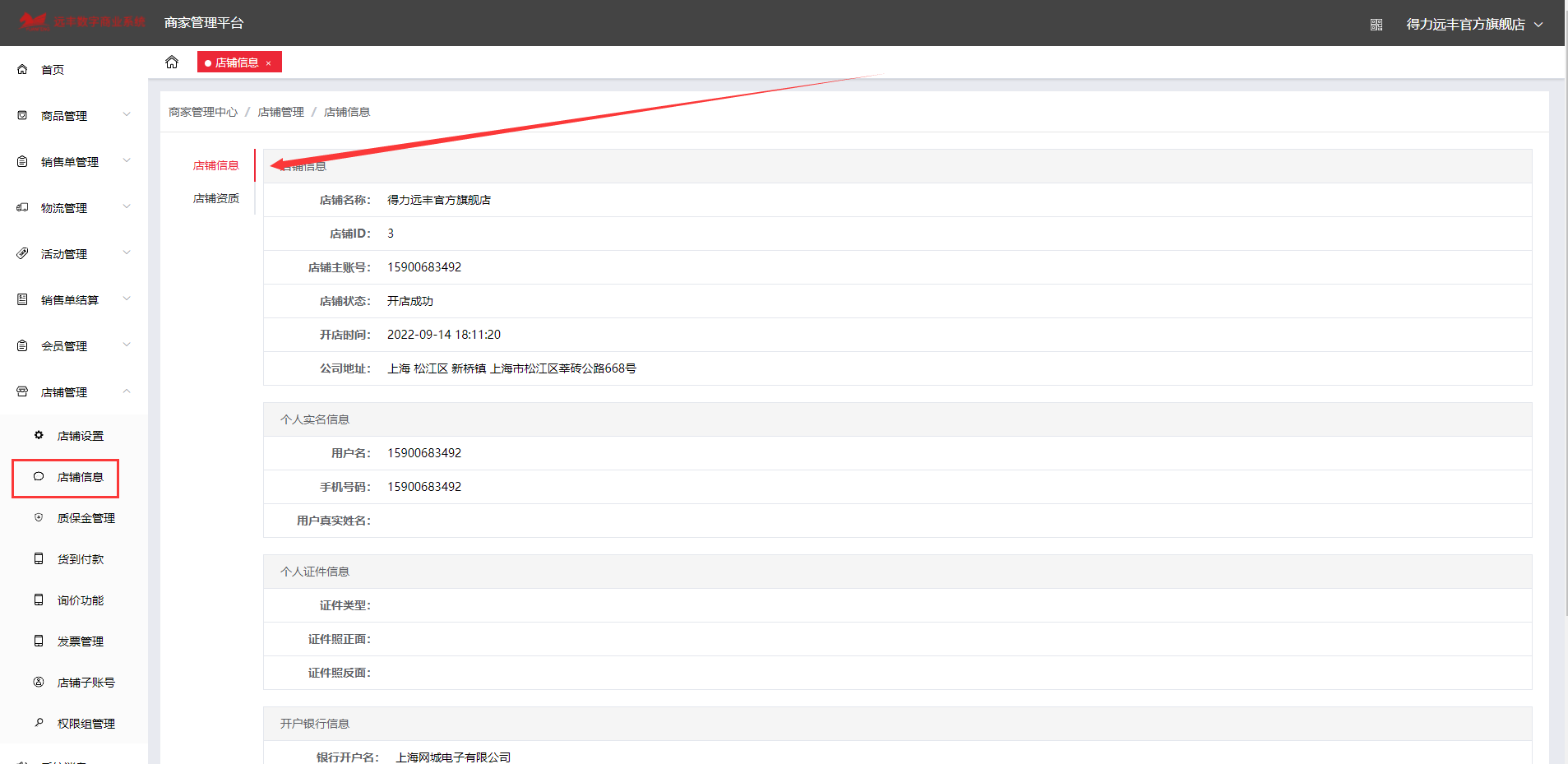Click the shop name 得力远丰官方旗舰店 value
This screenshot has height=764, width=1568.
tap(439, 200)
